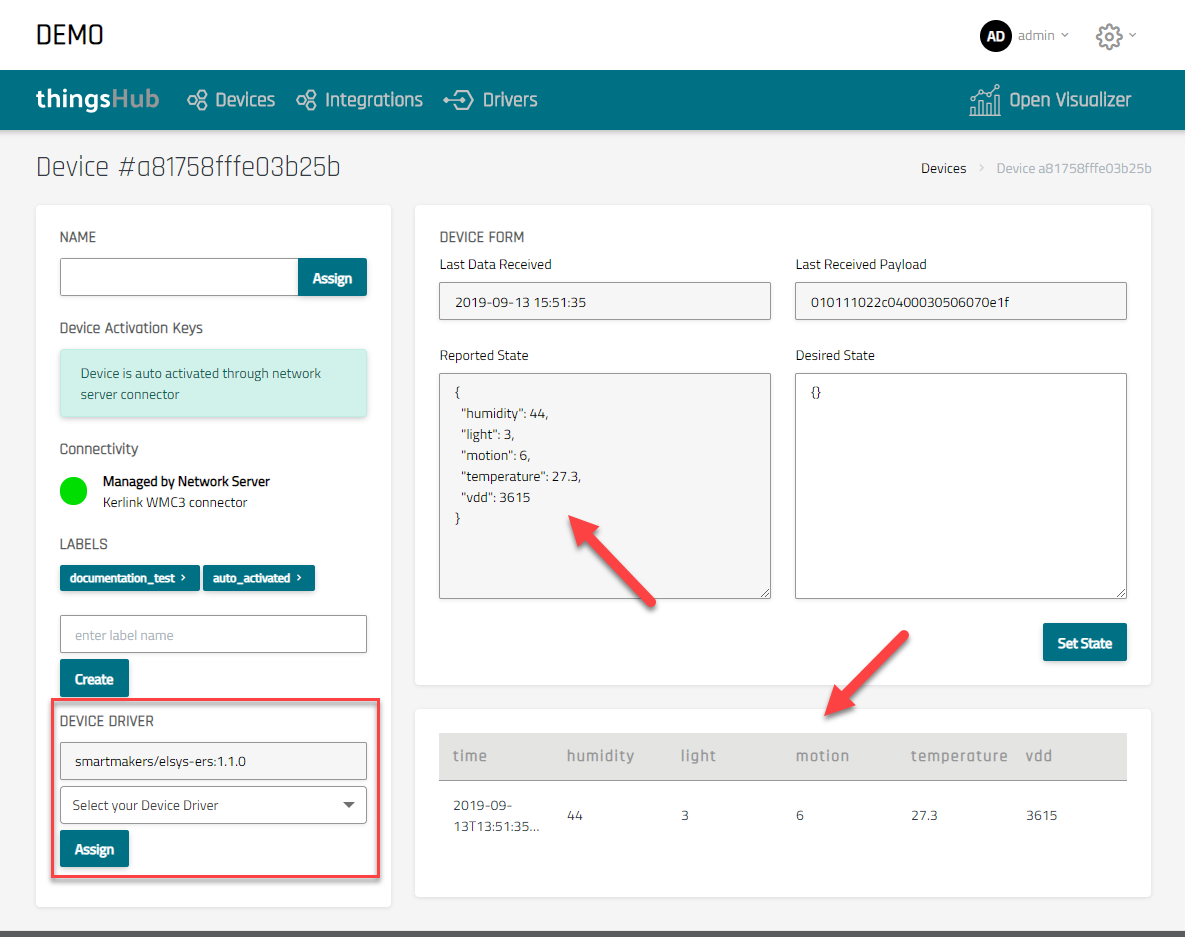Click the Integrations nav icon
This screenshot has width=1185, height=937.
(307, 100)
